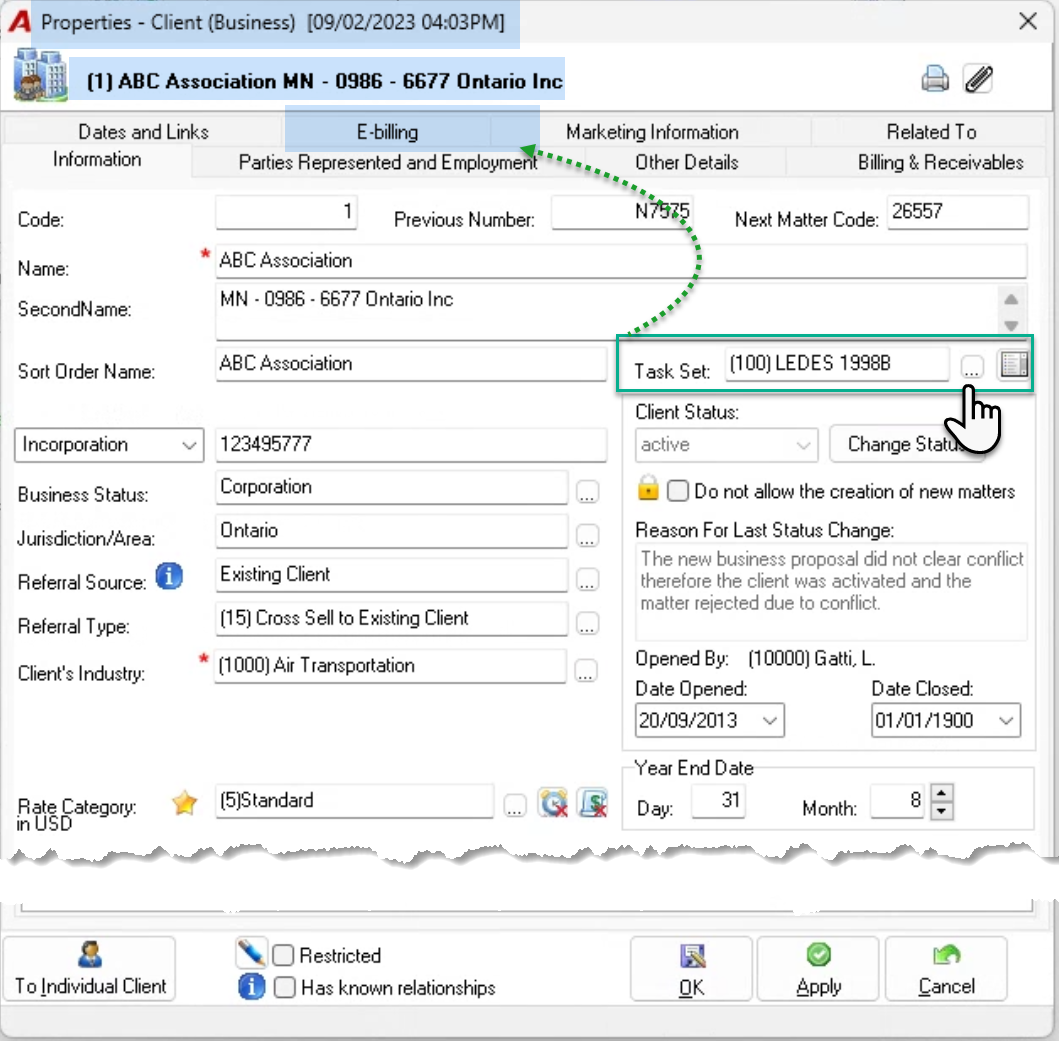1059x1041 pixels.
Task: Go to Marketing Information tab
Action: tap(652, 132)
